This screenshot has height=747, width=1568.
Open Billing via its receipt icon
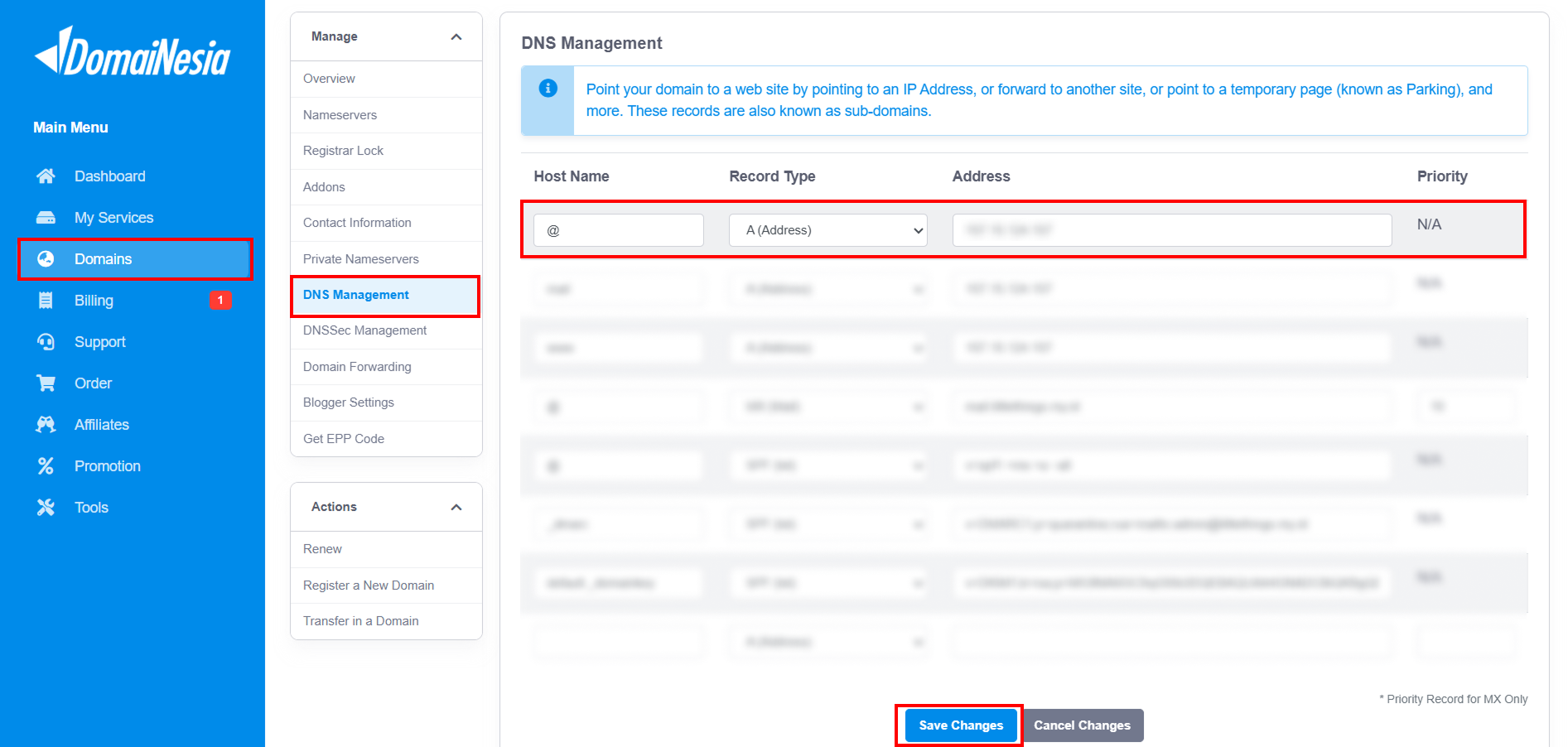(x=47, y=300)
